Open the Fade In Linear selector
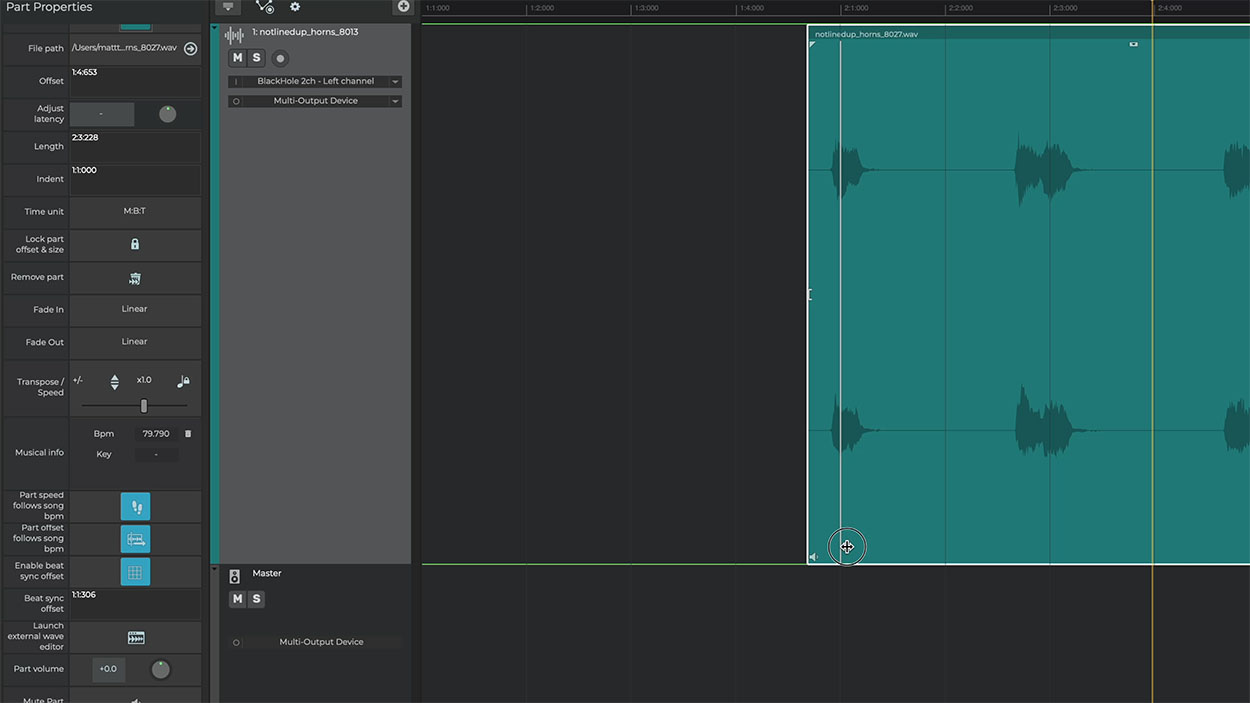The width and height of the screenshot is (1250, 703). (x=135, y=309)
